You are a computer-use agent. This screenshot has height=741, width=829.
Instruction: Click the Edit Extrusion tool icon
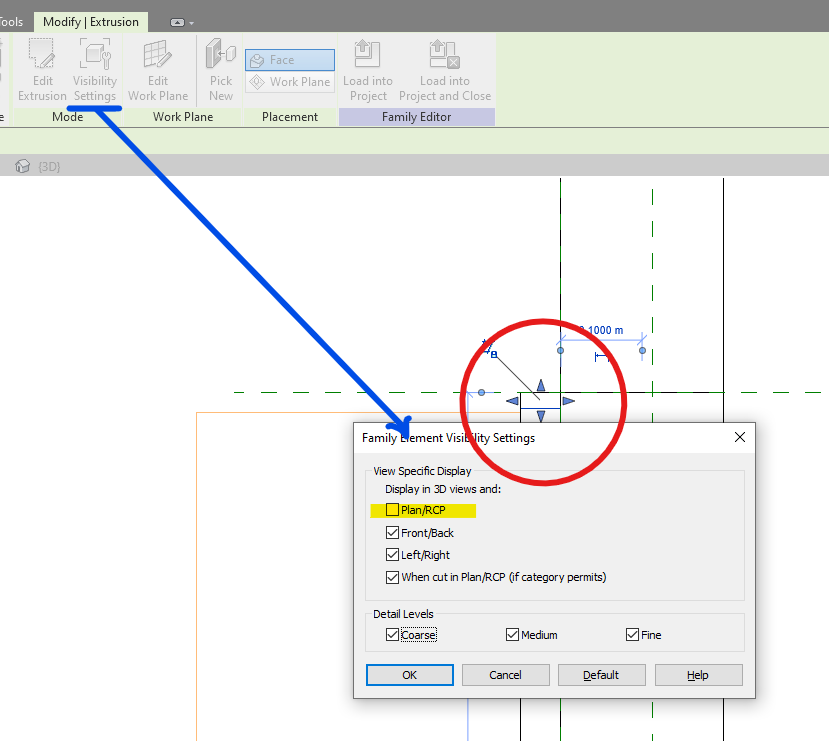click(42, 54)
